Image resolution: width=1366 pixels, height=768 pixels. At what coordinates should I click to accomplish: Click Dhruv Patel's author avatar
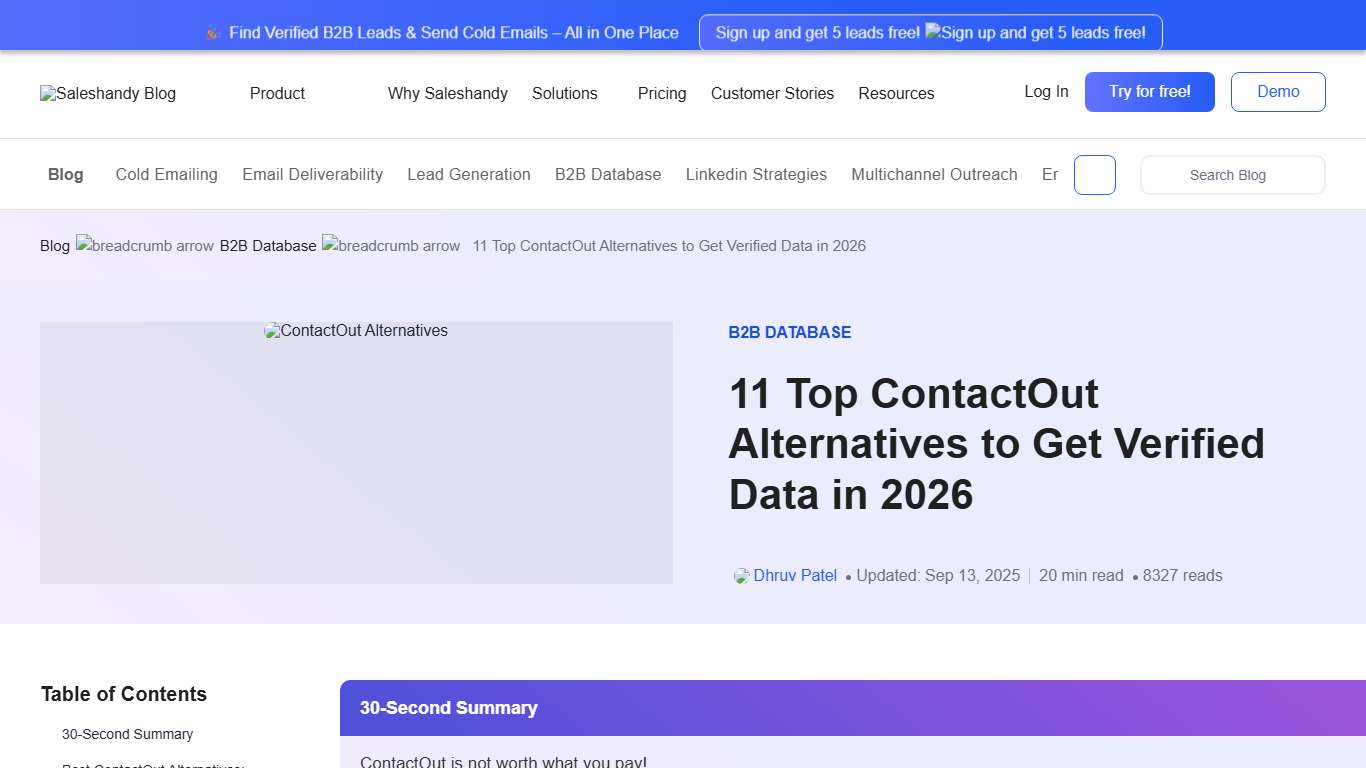(x=740, y=575)
